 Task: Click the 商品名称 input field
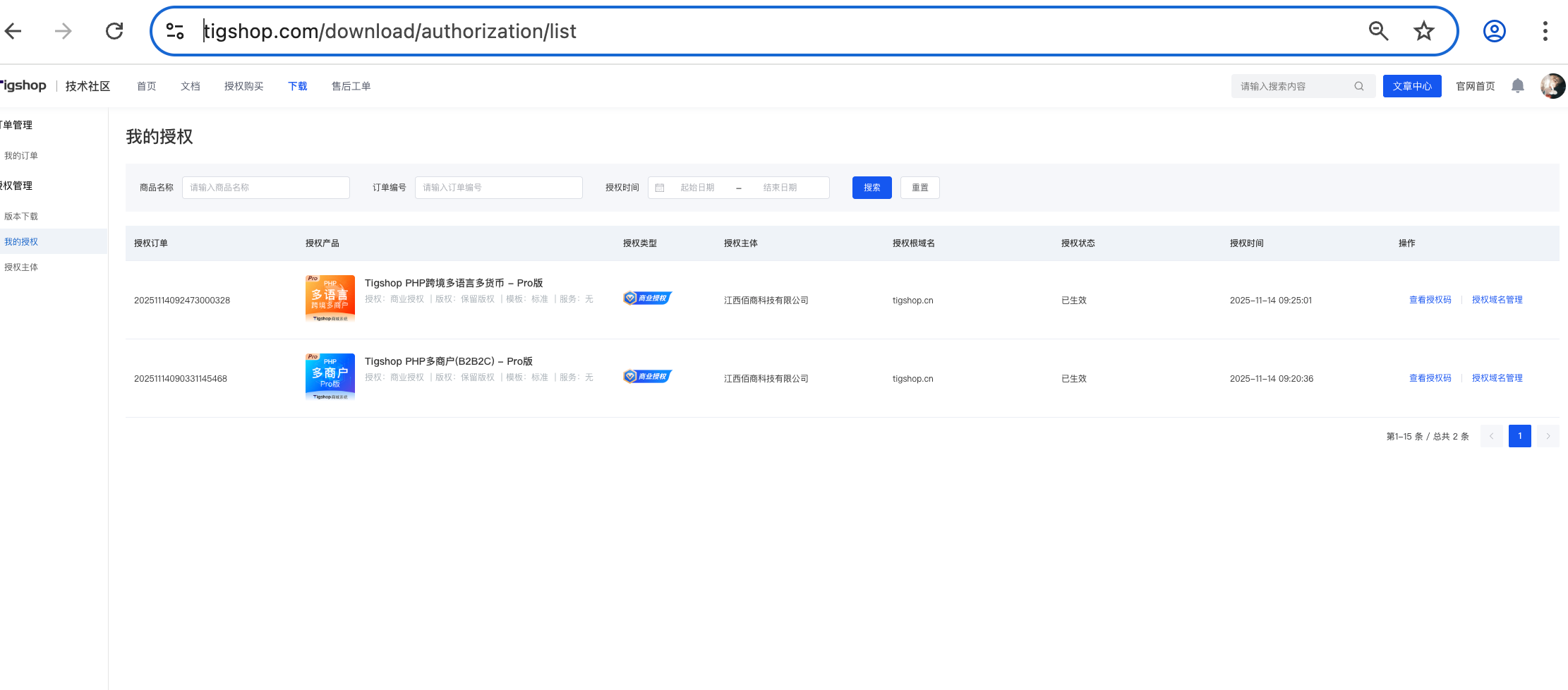point(265,188)
